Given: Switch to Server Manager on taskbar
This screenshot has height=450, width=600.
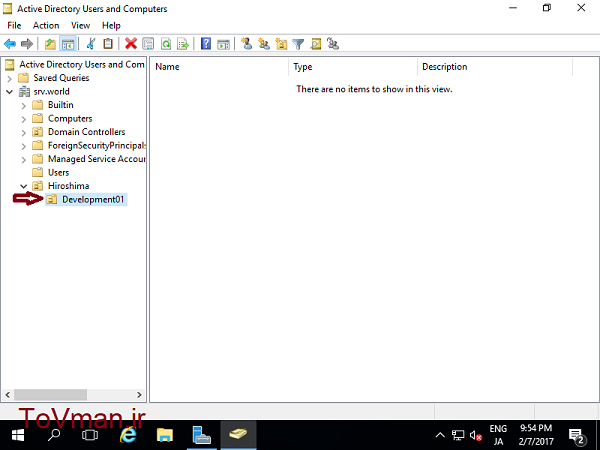Looking at the screenshot, I should click(x=202, y=435).
